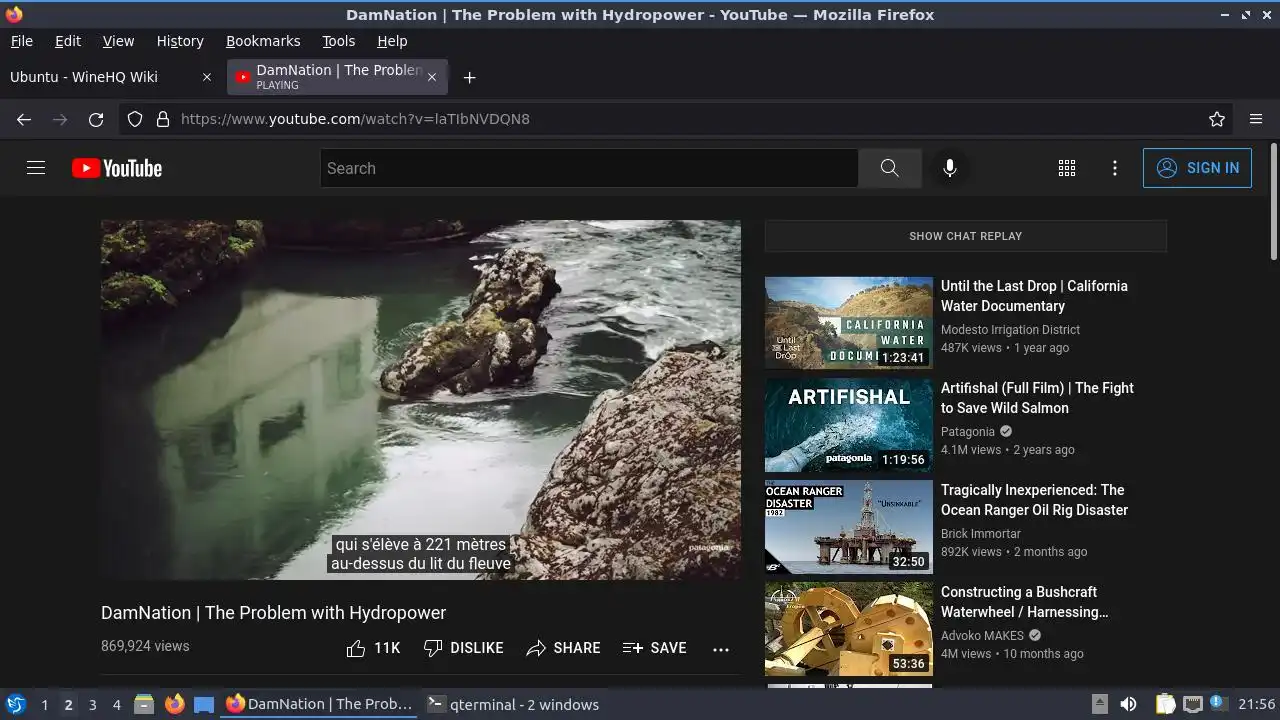Go back with Firefox back arrow
The width and height of the screenshot is (1280, 720).
coord(24,119)
